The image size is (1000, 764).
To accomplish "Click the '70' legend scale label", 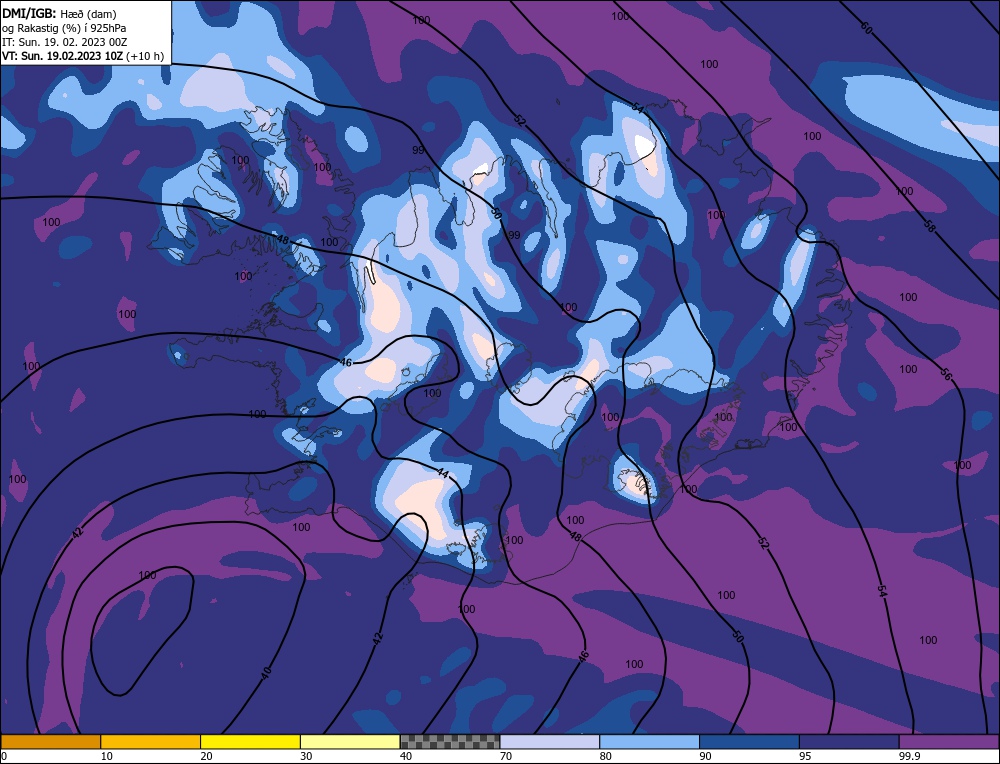I will tap(506, 756).
